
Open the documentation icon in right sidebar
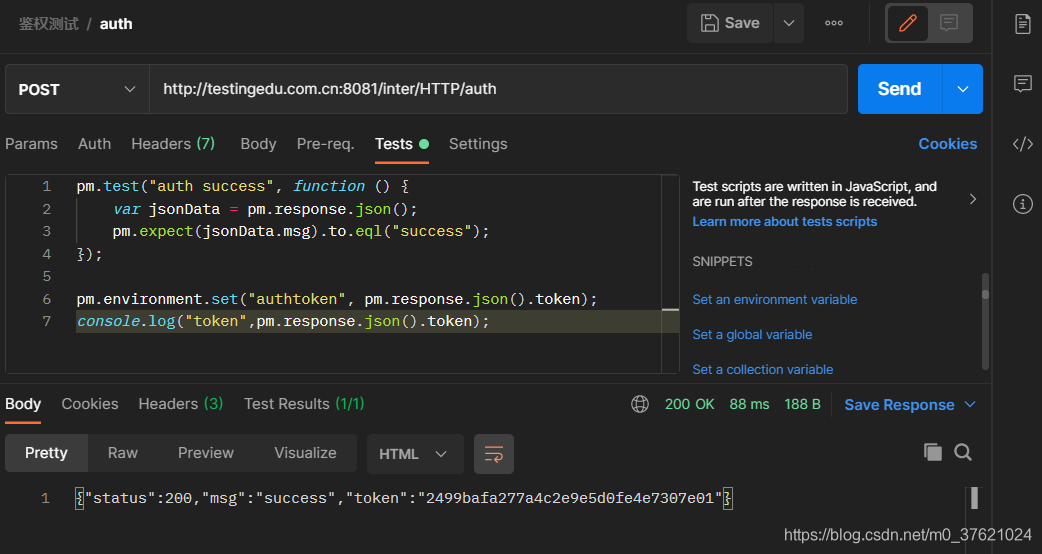coord(1023,24)
